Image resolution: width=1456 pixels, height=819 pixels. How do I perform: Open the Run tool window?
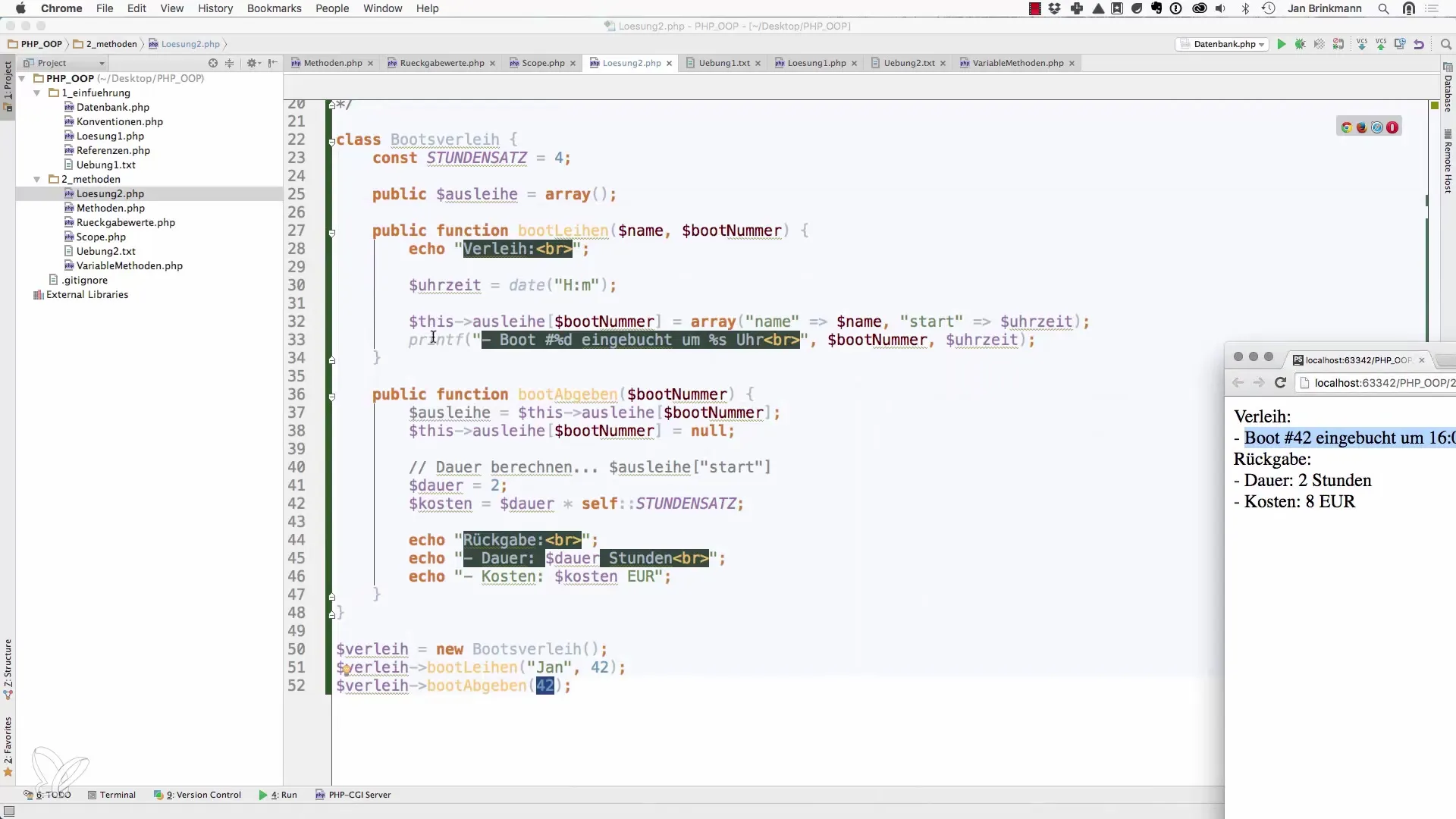[x=278, y=795]
